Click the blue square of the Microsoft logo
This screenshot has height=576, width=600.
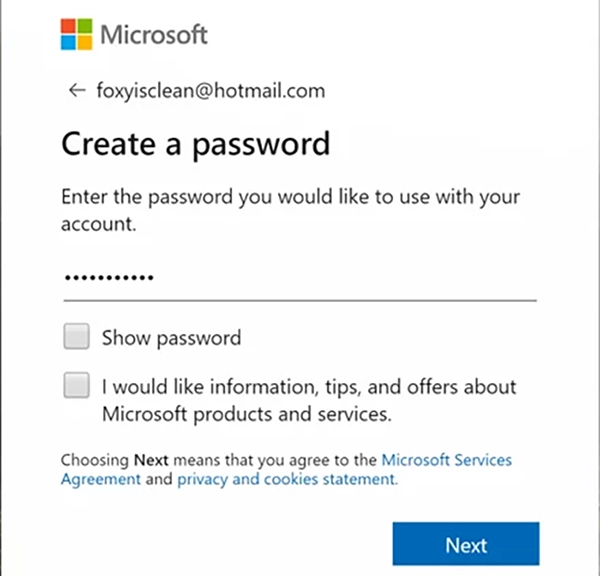pos(68,43)
